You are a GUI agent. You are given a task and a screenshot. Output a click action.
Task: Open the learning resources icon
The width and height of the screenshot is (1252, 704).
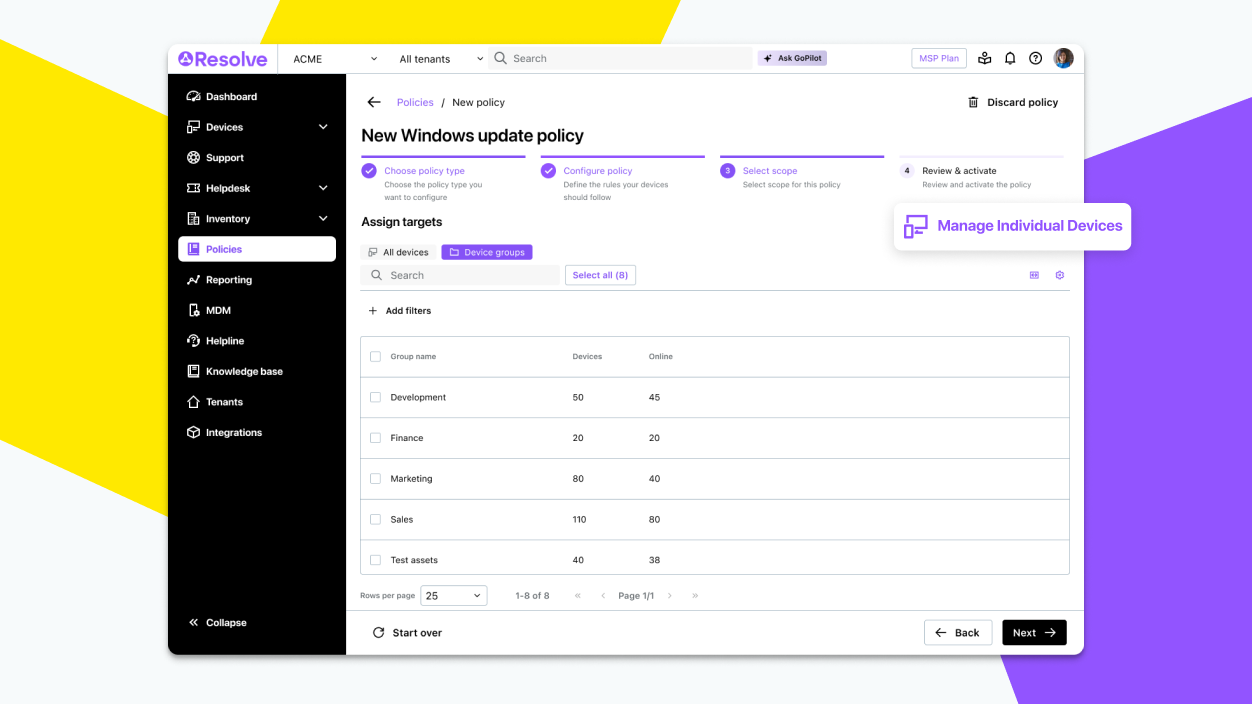985,58
